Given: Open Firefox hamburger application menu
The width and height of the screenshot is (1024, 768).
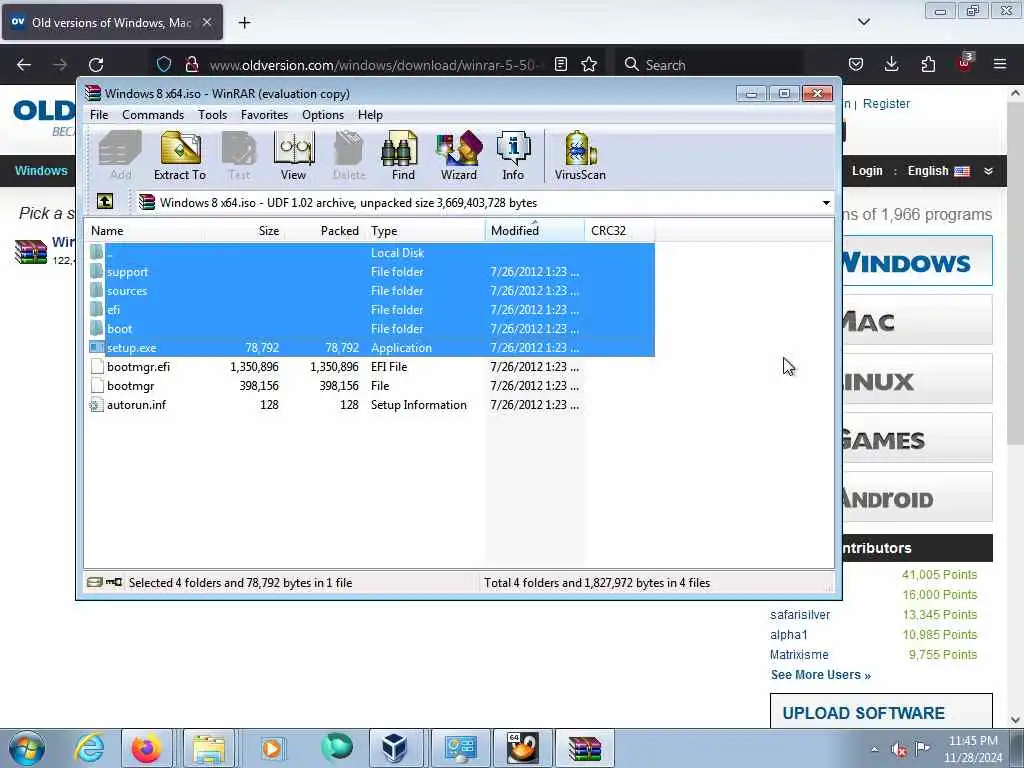Looking at the screenshot, I should (x=1000, y=65).
